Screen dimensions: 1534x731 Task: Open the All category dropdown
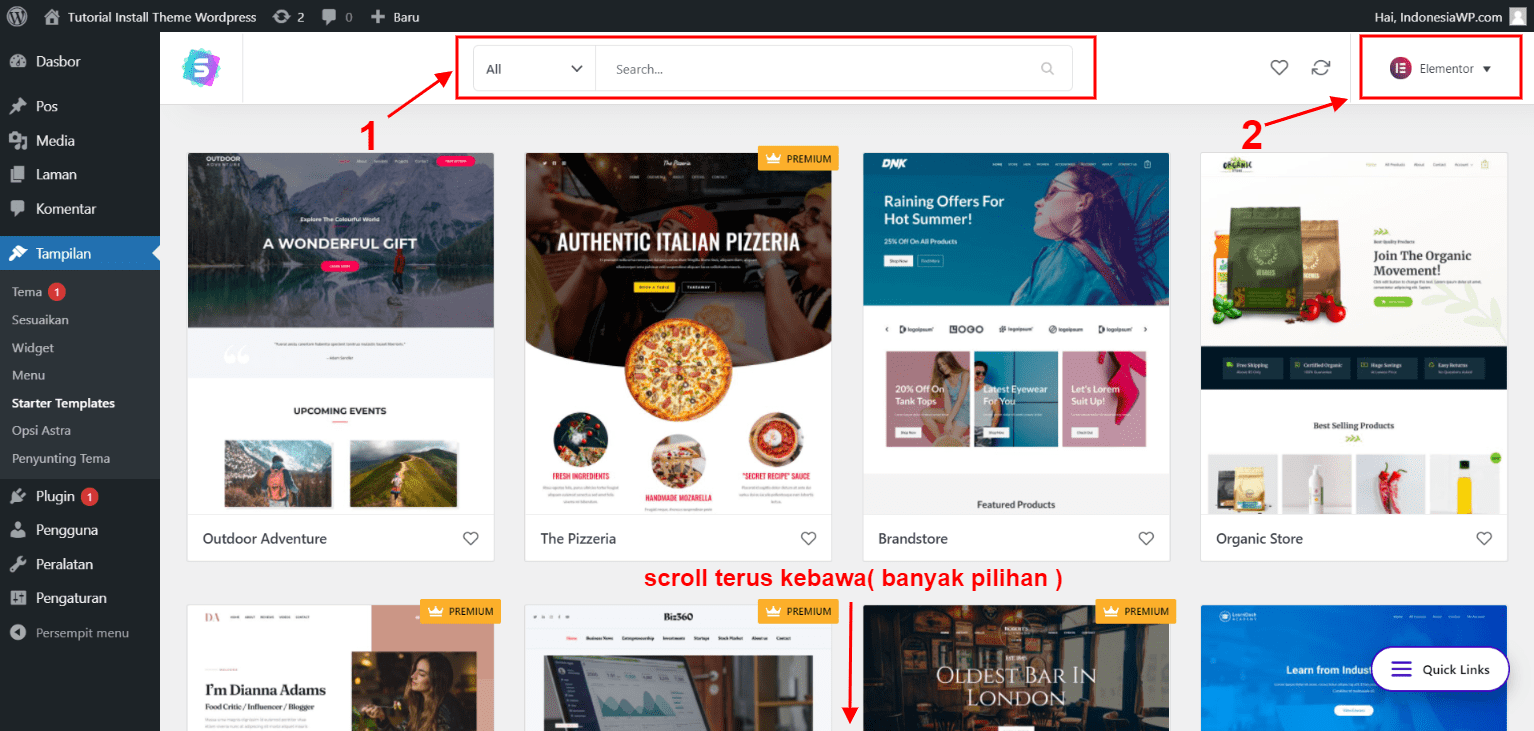click(533, 68)
